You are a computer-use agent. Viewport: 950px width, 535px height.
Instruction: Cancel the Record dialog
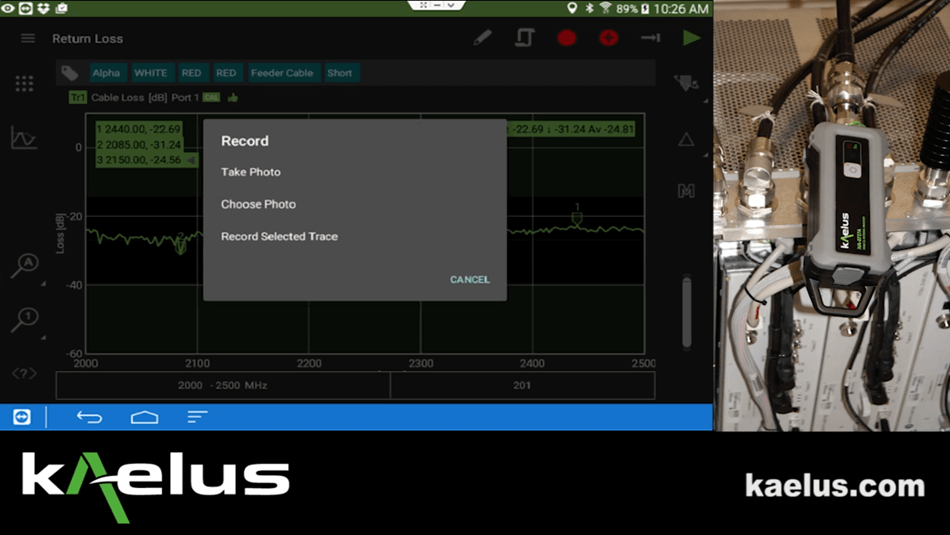tap(469, 280)
